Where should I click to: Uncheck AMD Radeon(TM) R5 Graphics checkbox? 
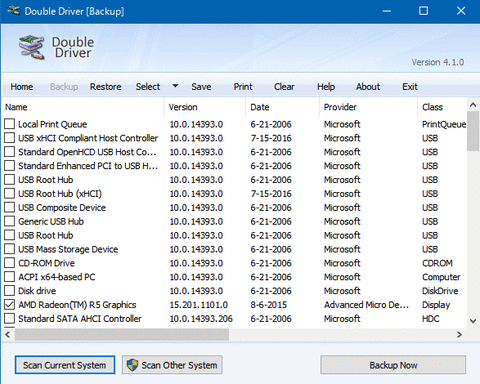(x=9, y=305)
